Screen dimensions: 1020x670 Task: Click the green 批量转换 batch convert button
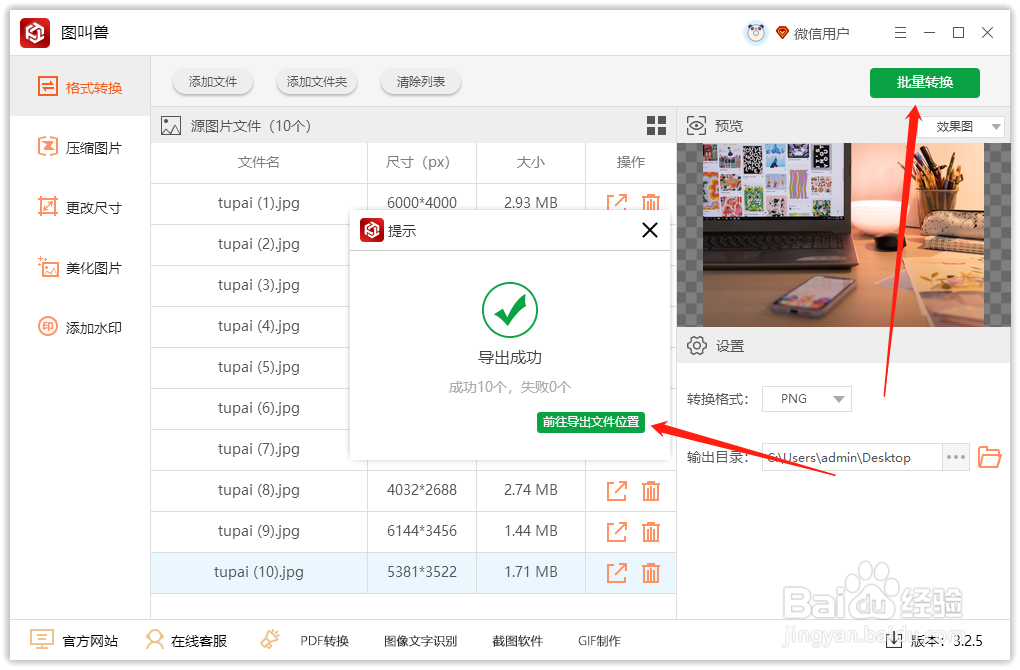point(924,83)
